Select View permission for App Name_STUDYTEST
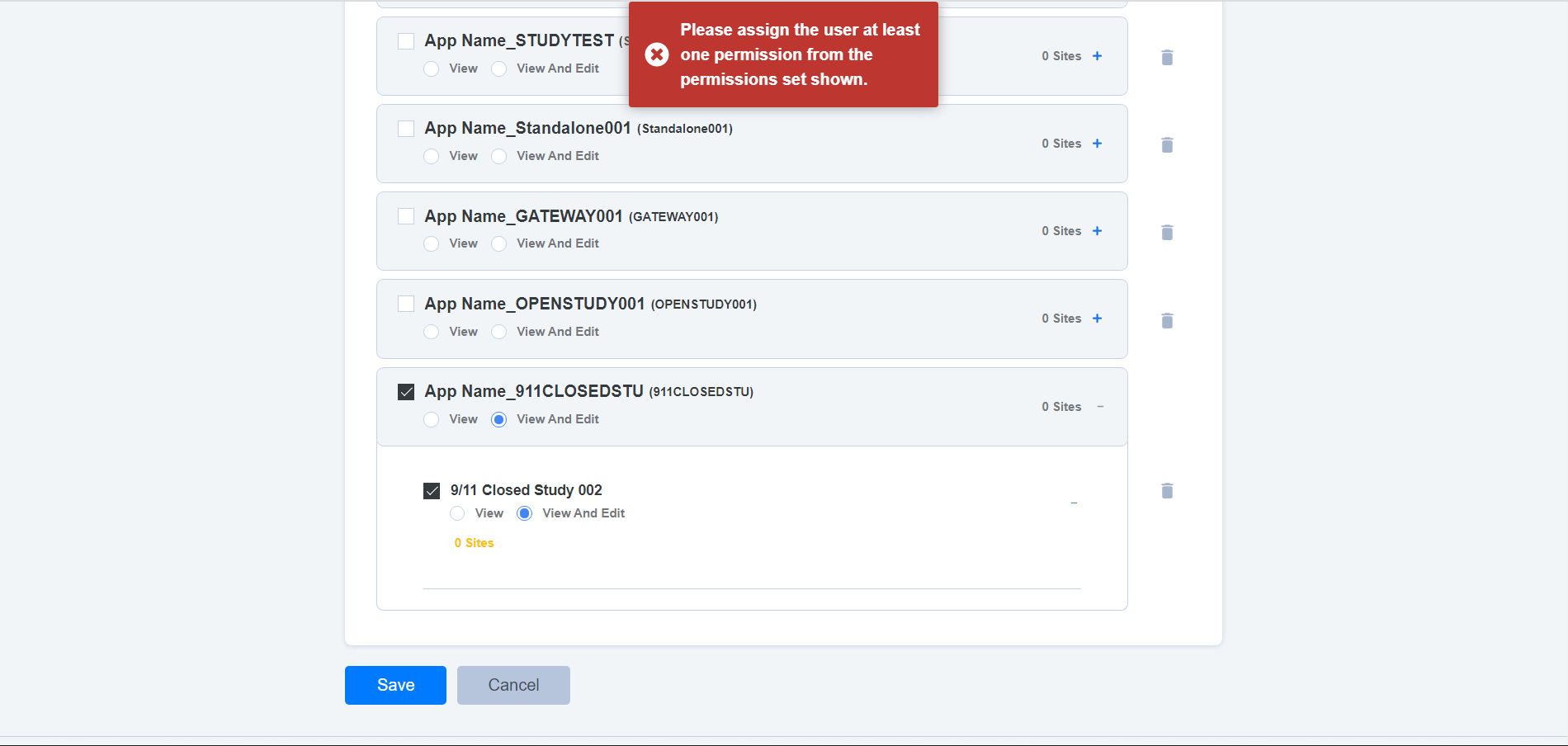 click(x=431, y=68)
